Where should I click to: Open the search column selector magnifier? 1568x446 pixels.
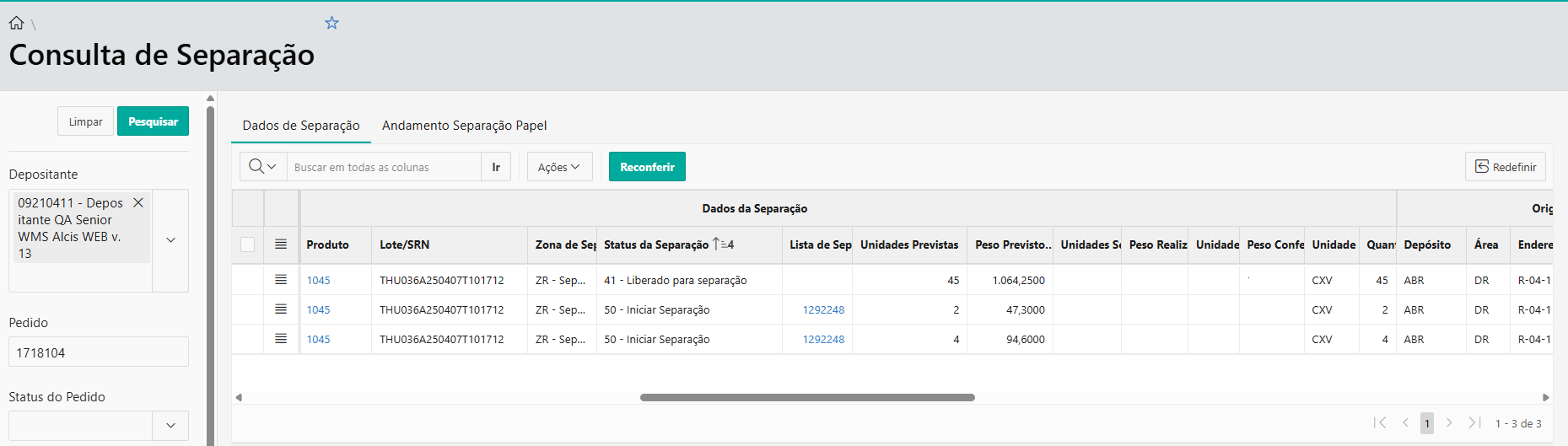(x=262, y=167)
